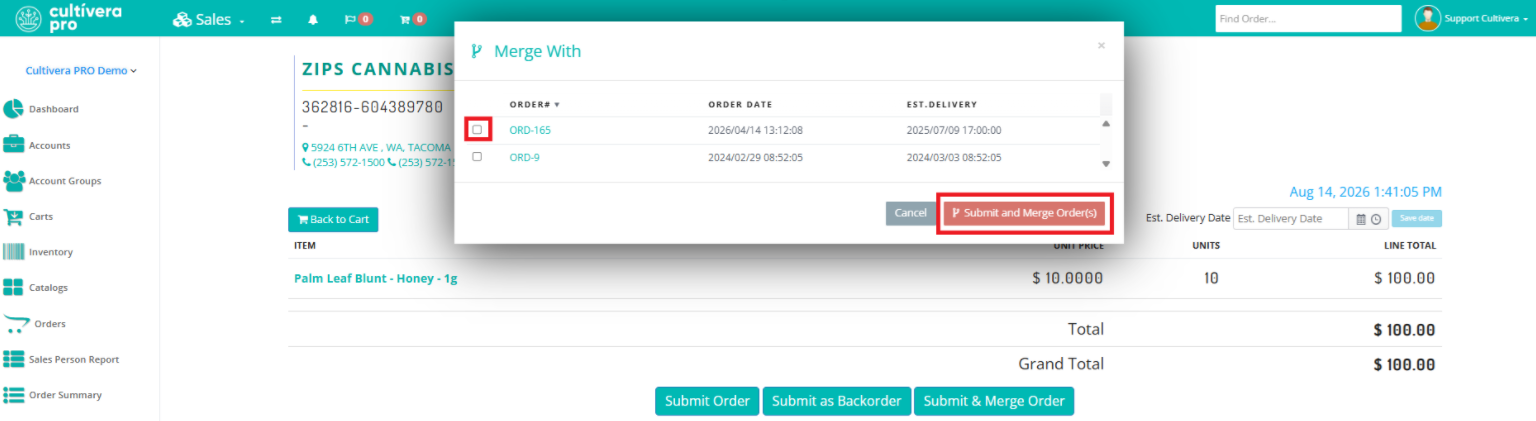Open Catalogs in the sidebar
The width and height of the screenshot is (1536, 421).
point(49,288)
